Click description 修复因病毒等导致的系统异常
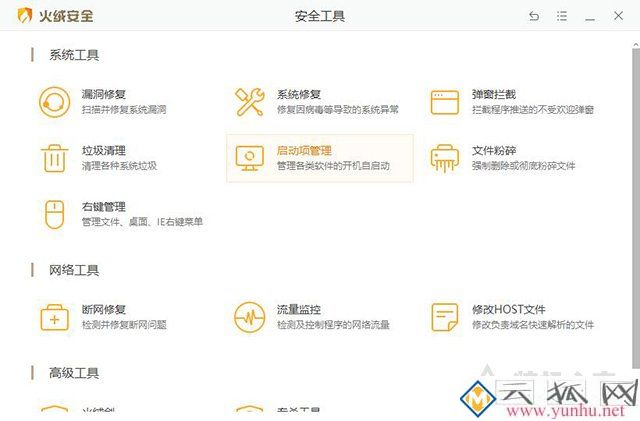 (x=338, y=109)
